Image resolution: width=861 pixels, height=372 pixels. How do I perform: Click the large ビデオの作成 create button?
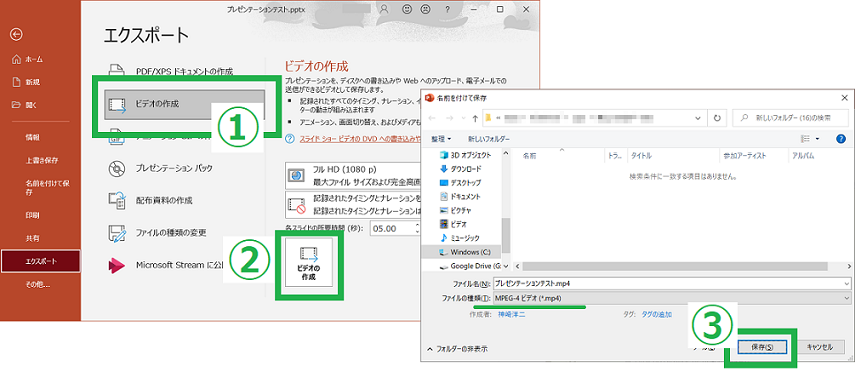[x=309, y=262]
